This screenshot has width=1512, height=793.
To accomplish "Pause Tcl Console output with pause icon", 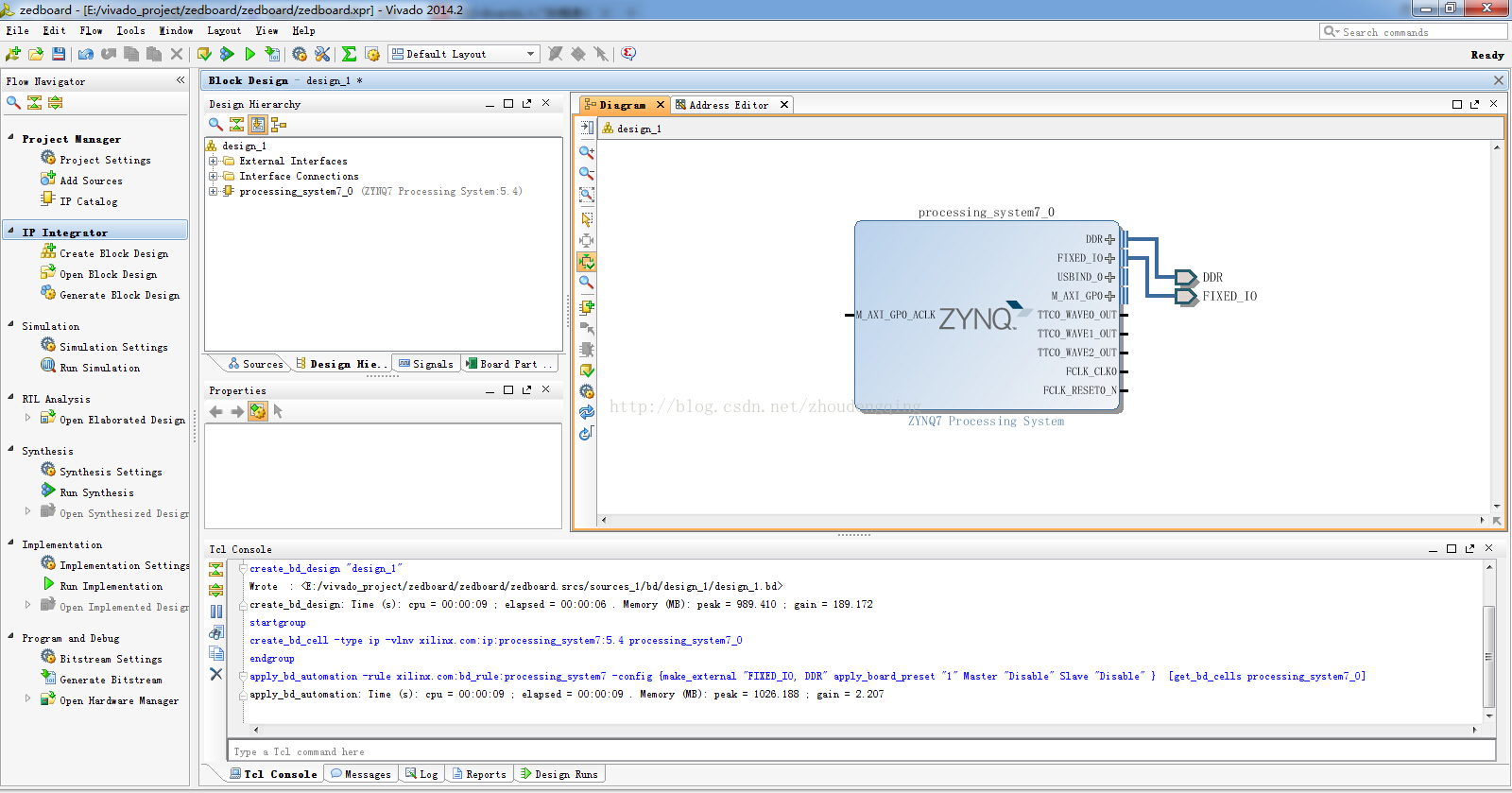I will point(216,612).
